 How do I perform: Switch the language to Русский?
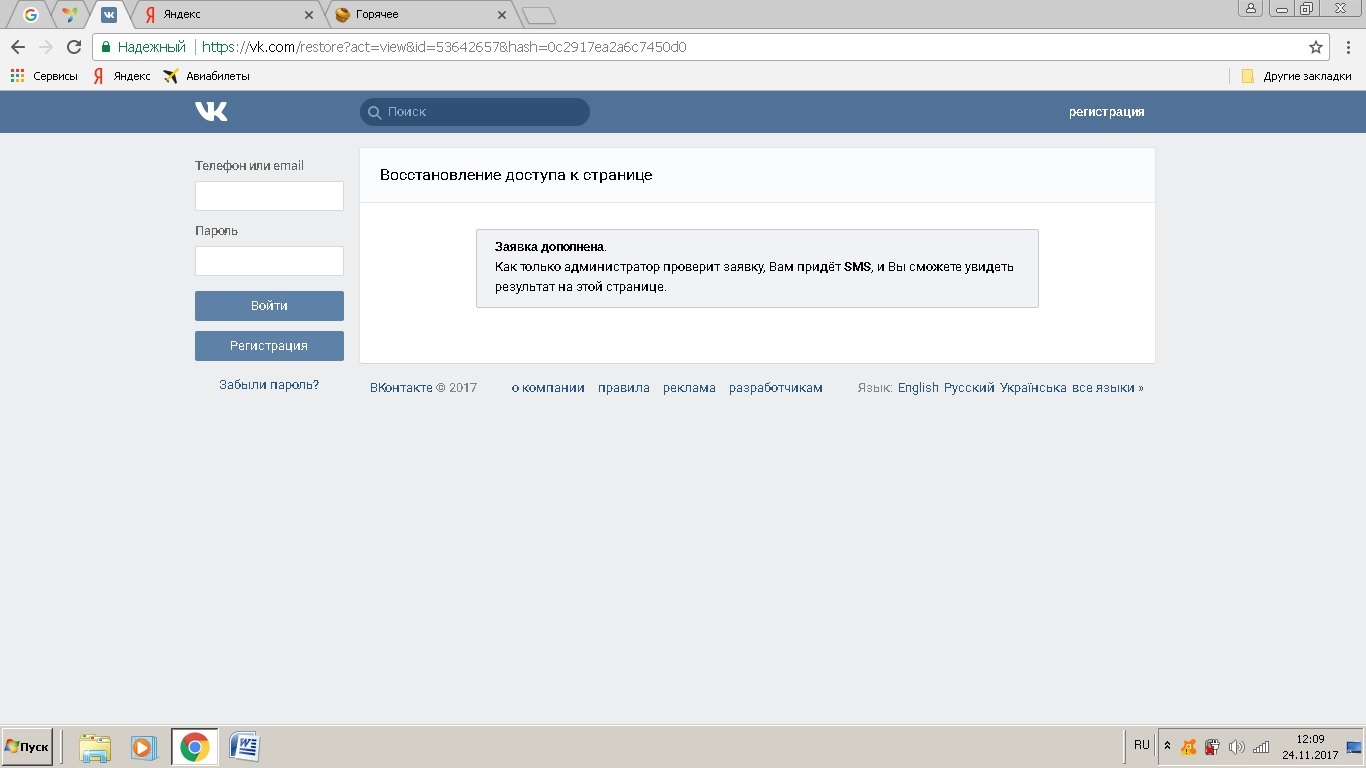969,388
